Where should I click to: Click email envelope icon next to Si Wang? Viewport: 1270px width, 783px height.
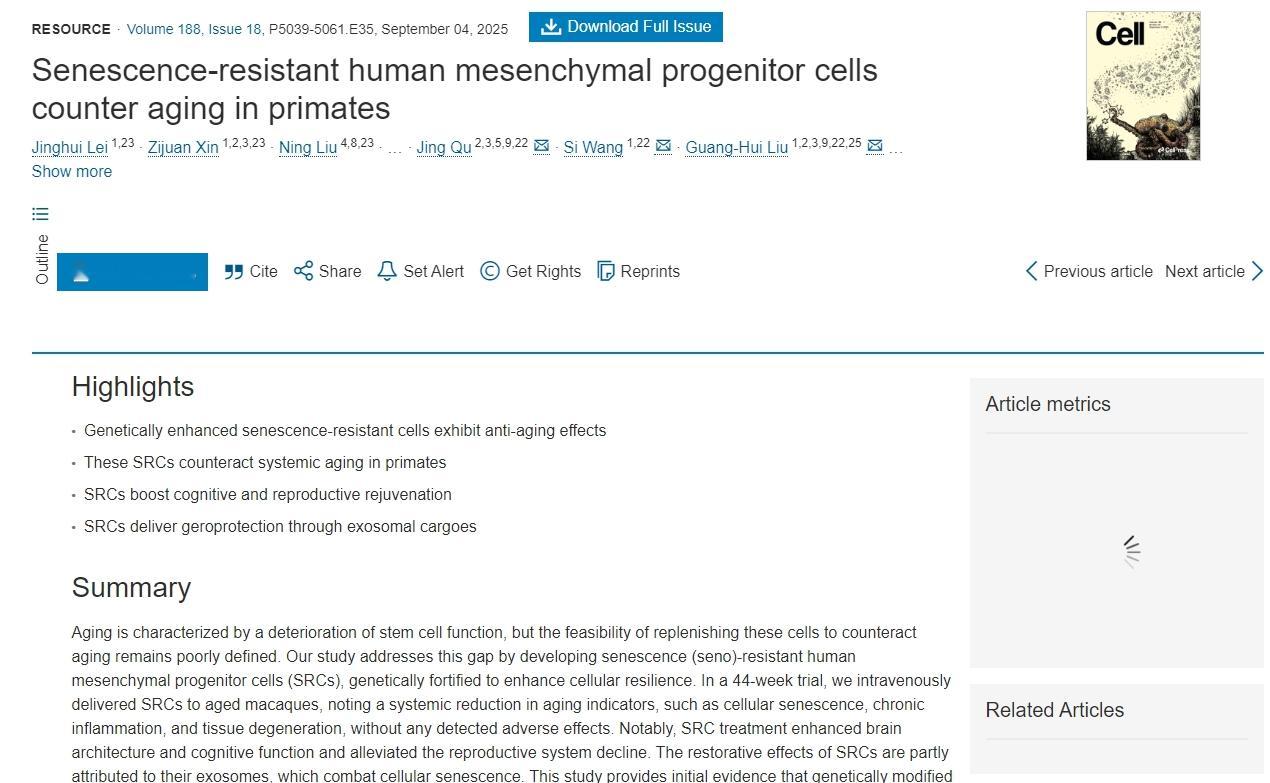pos(663,146)
